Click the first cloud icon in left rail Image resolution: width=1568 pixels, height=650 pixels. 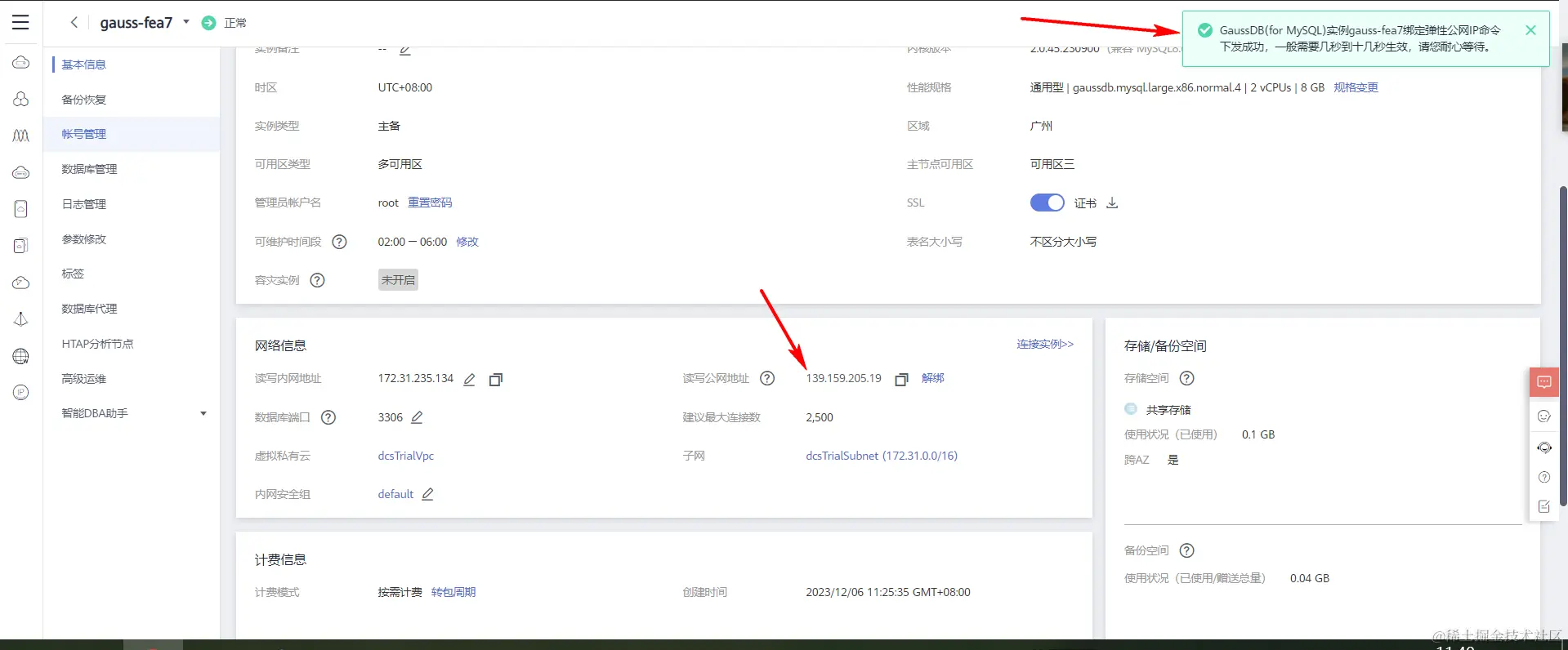[x=21, y=63]
